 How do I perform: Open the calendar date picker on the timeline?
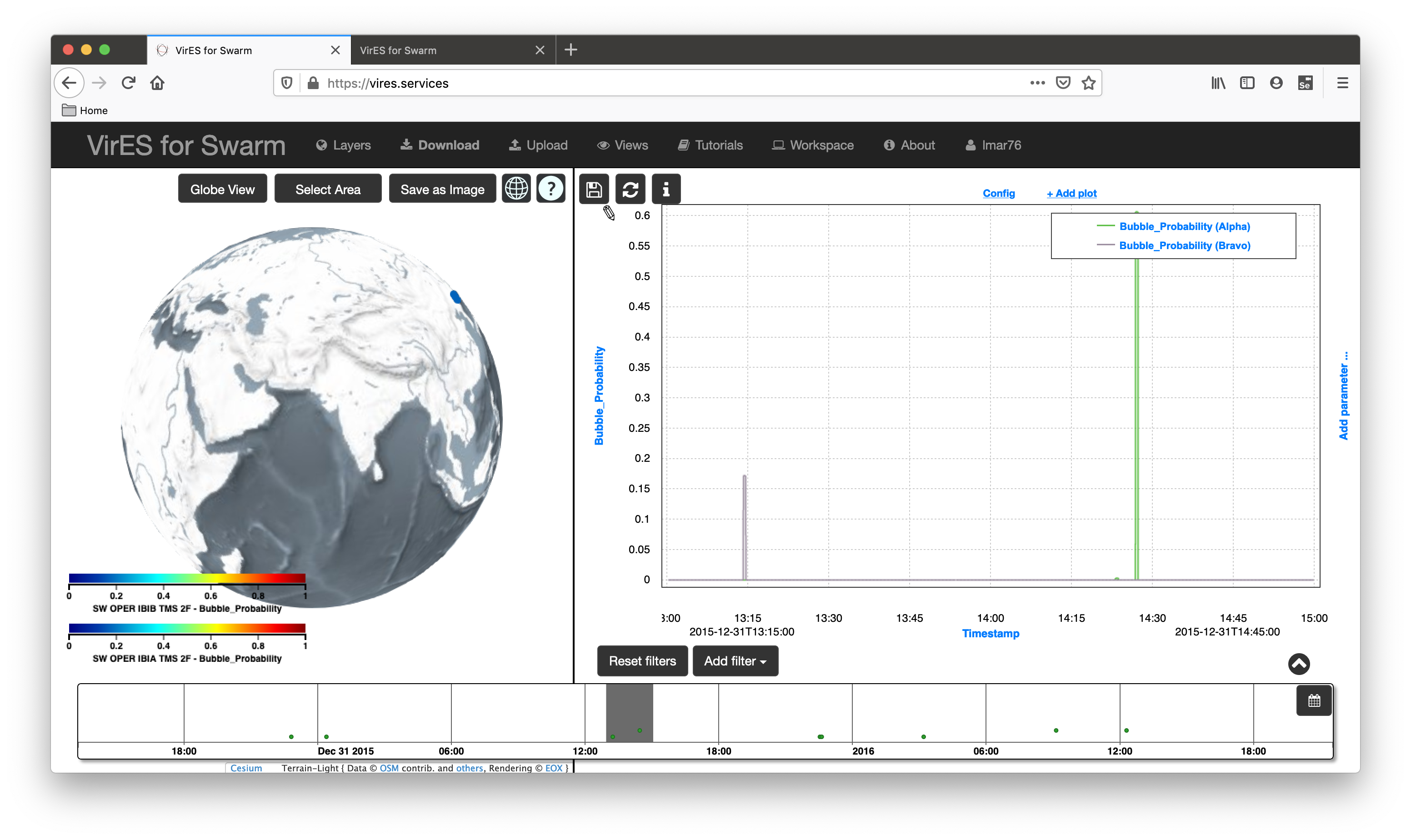tap(1314, 700)
